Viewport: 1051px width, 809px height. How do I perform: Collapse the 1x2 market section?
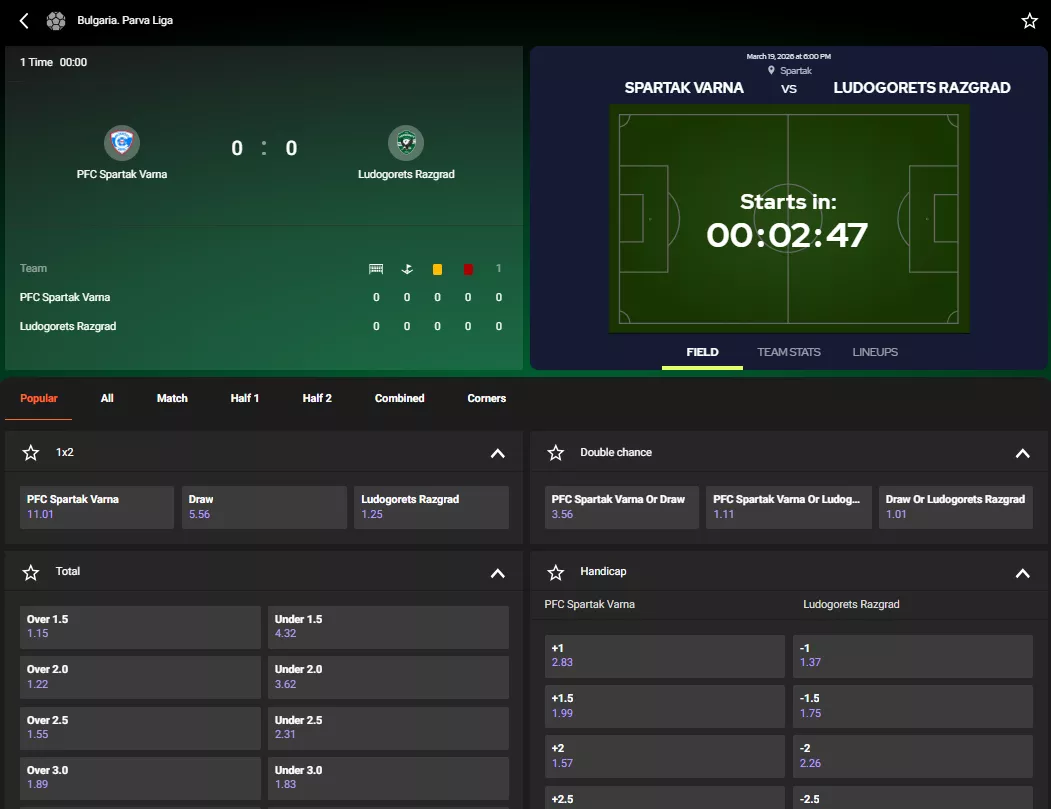(497, 454)
